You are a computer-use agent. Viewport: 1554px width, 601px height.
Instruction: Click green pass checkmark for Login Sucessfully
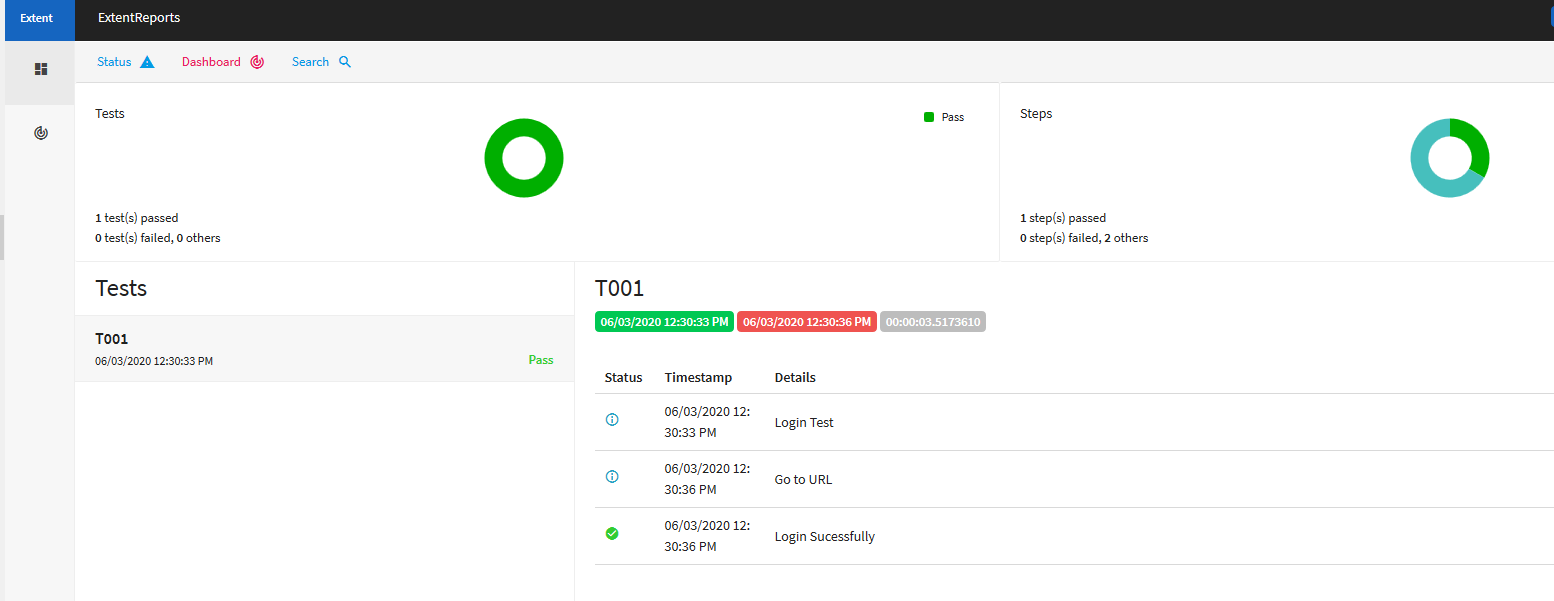tap(612, 534)
